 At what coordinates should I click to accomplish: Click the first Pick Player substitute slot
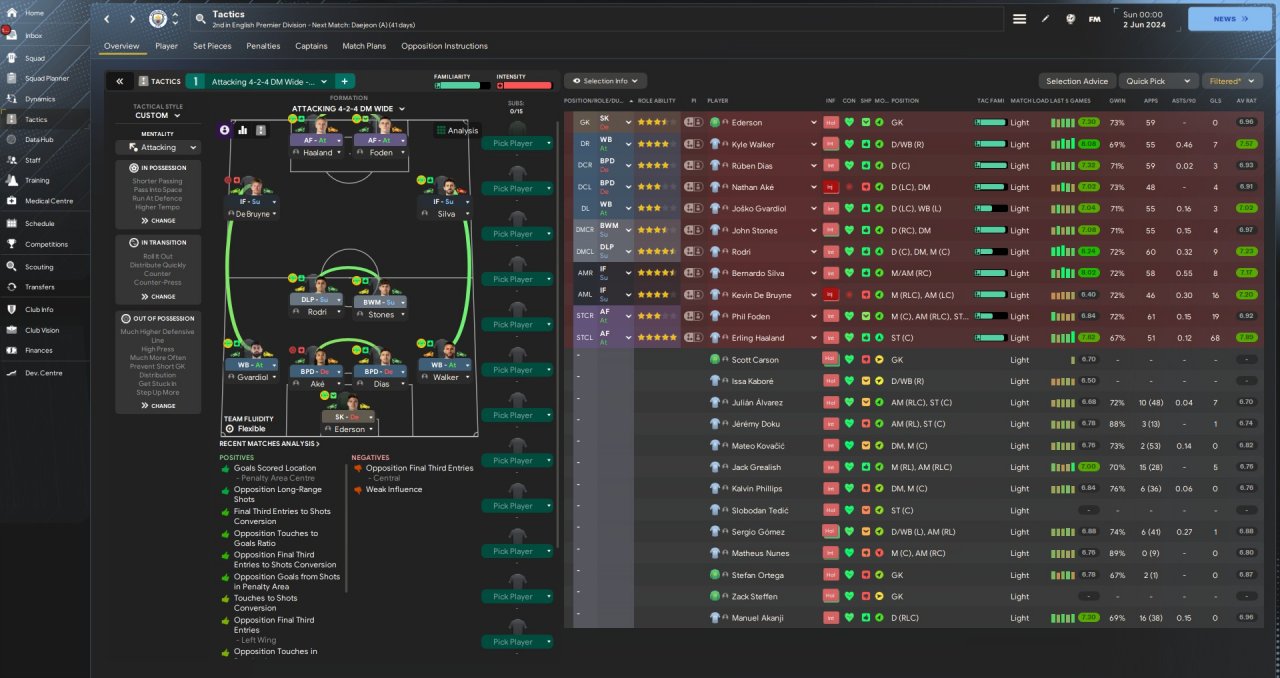pos(516,143)
